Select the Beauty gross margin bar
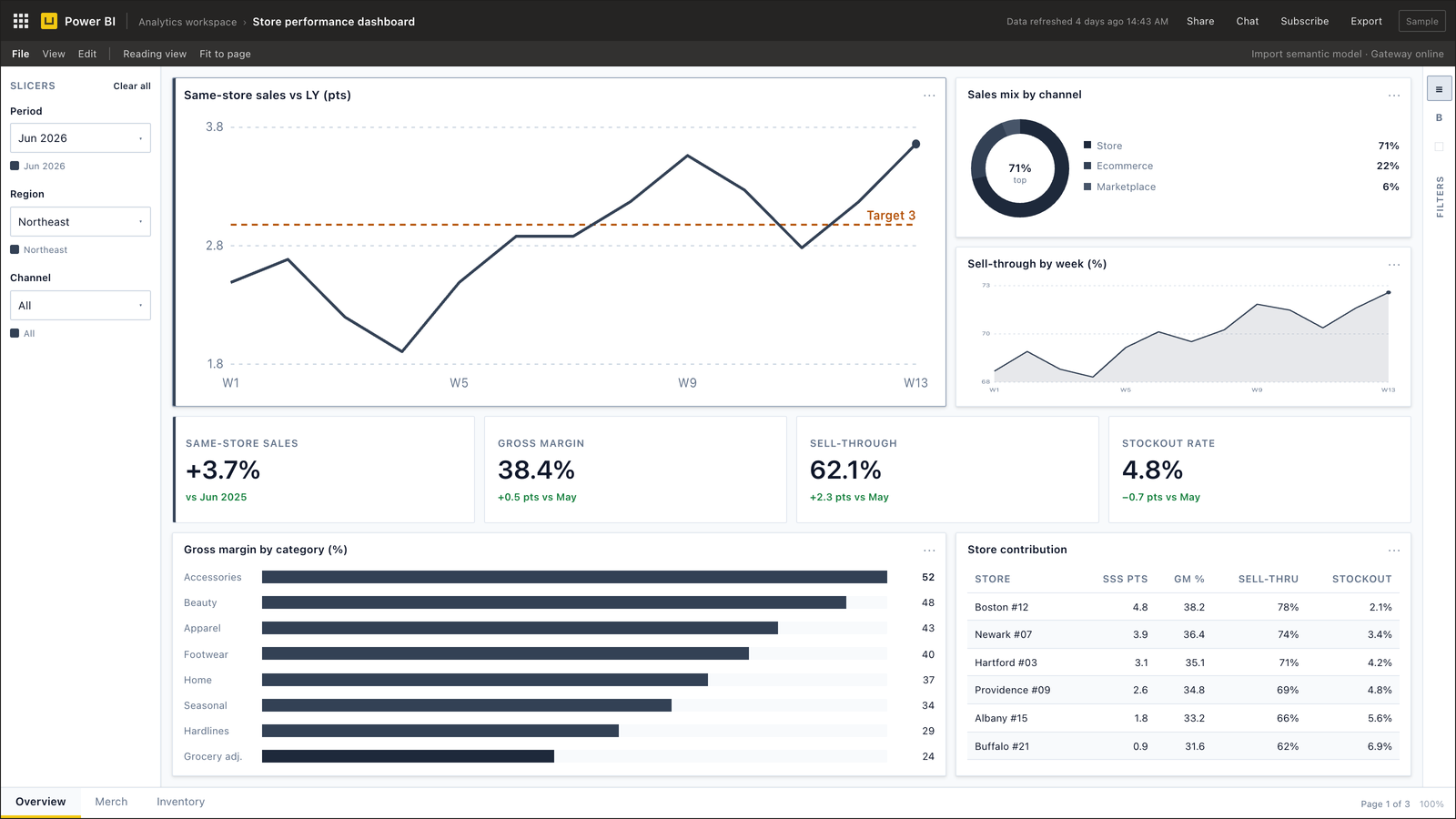Viewport: 1456px width, 819px height. (554, 602)
